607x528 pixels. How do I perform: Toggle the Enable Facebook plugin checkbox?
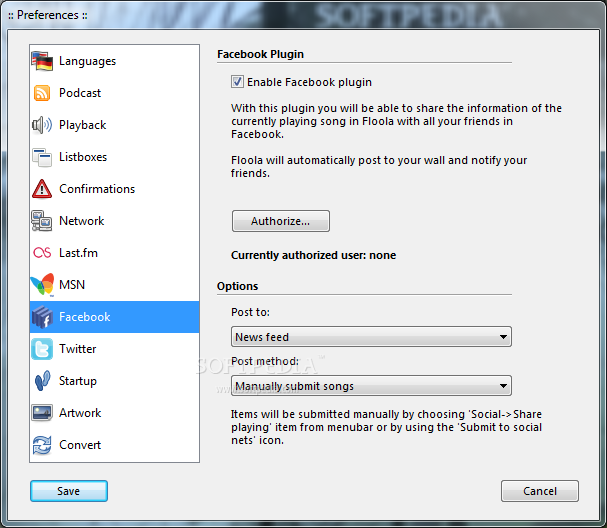(237, 82)
